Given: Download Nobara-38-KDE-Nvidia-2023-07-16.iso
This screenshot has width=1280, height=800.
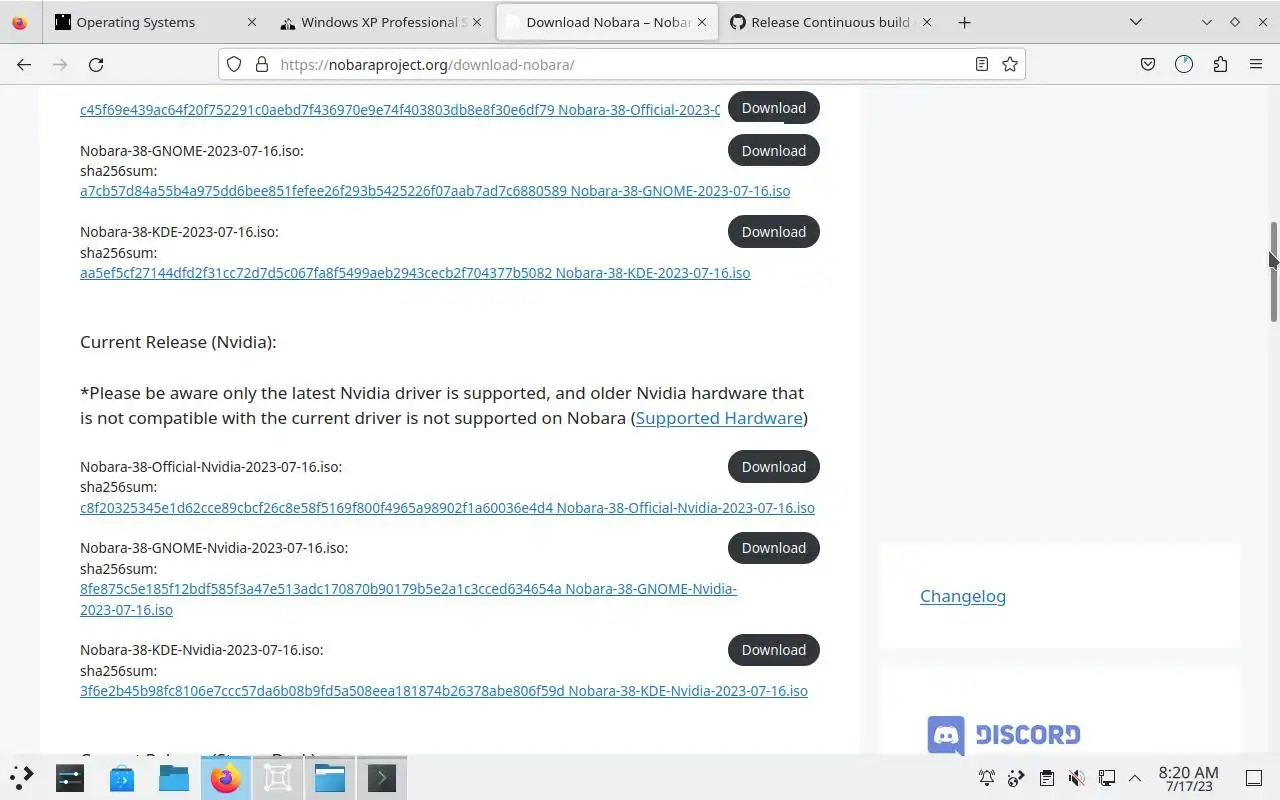Looking at the screenshot, I should click(773, 650).
